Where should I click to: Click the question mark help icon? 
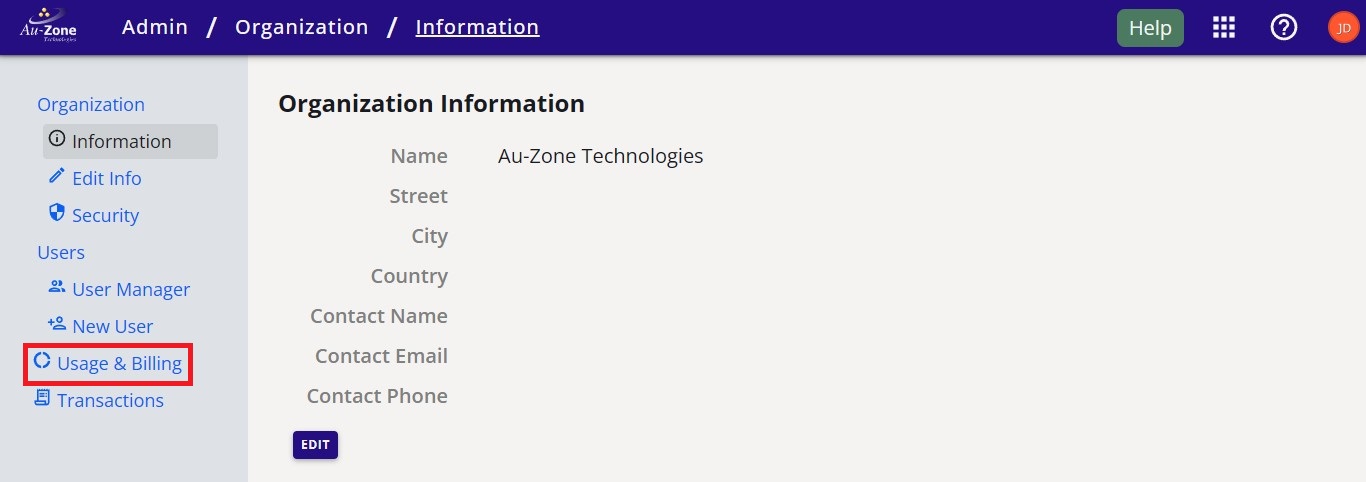[x=1283, y=28]
